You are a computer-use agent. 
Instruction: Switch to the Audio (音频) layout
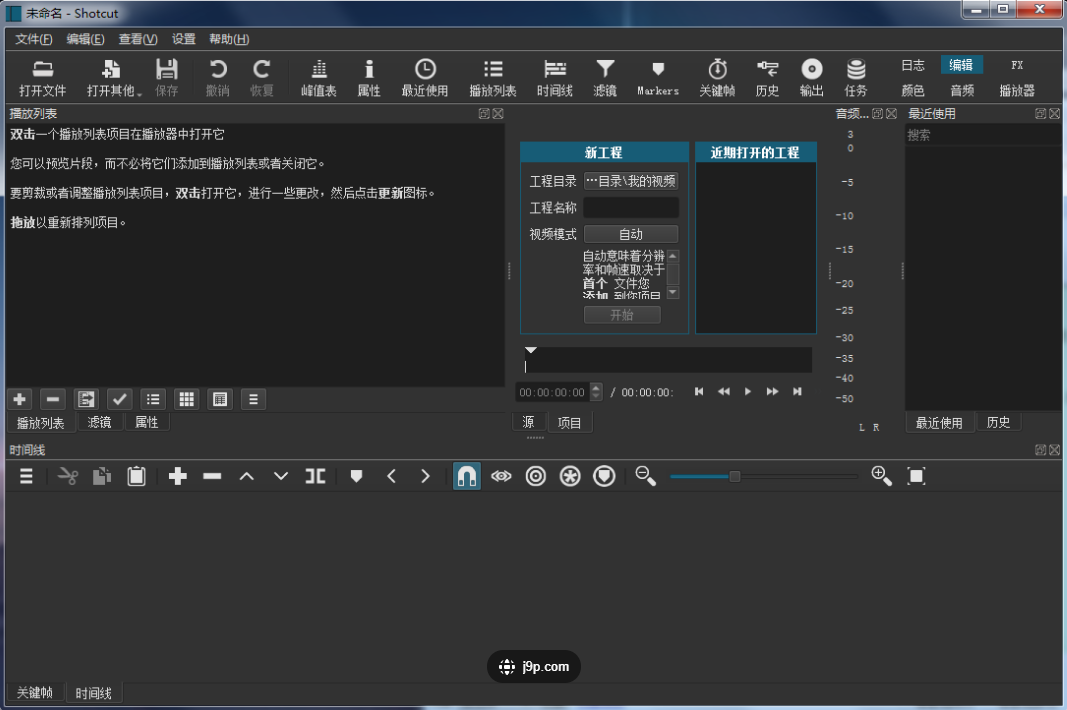tap(962, 91)
